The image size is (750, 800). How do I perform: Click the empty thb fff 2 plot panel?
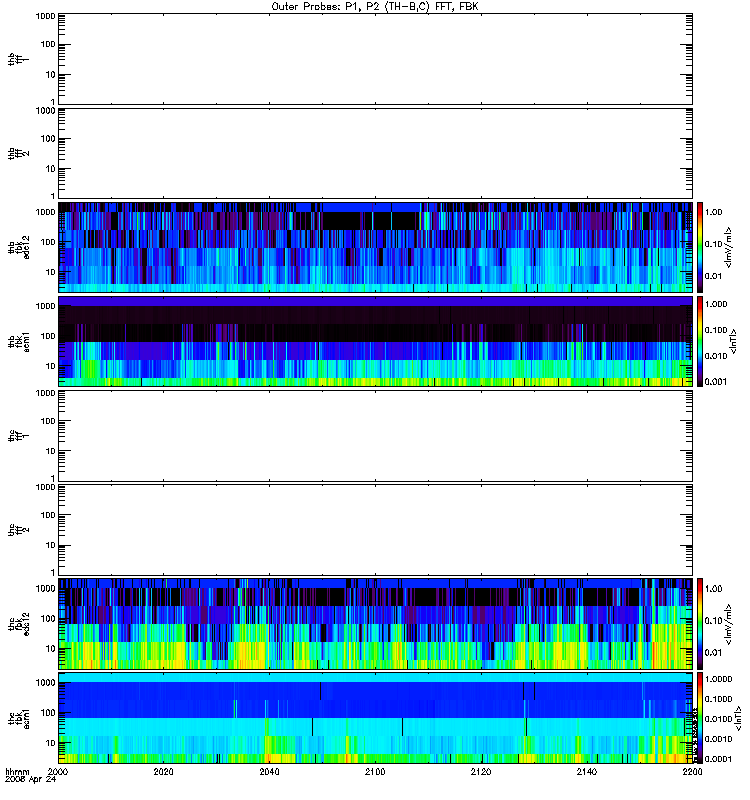pos(375,154)
